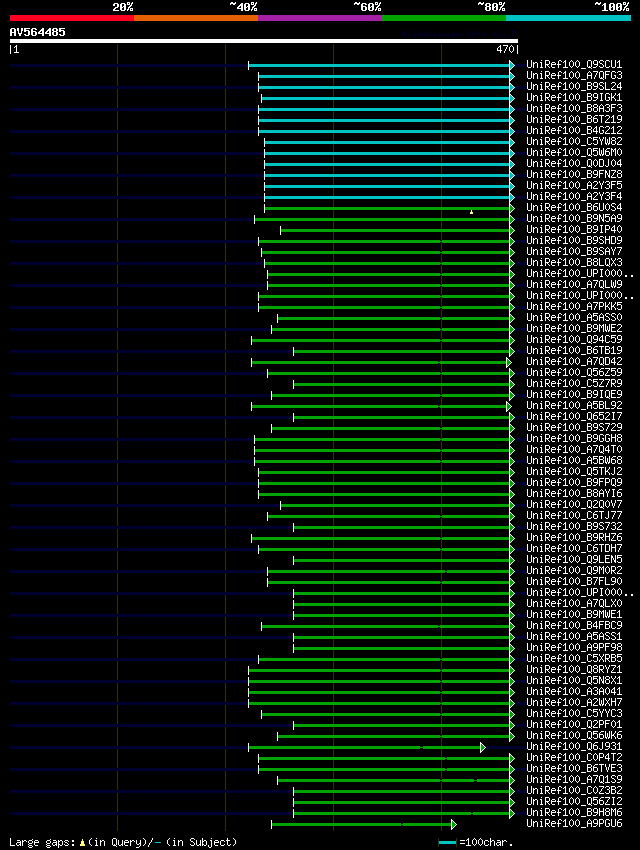Click the UniRef100_C5Z7R9 entry
Image resolution: width=640 pixels, height=850 pixels.
[x=574, y=383]
